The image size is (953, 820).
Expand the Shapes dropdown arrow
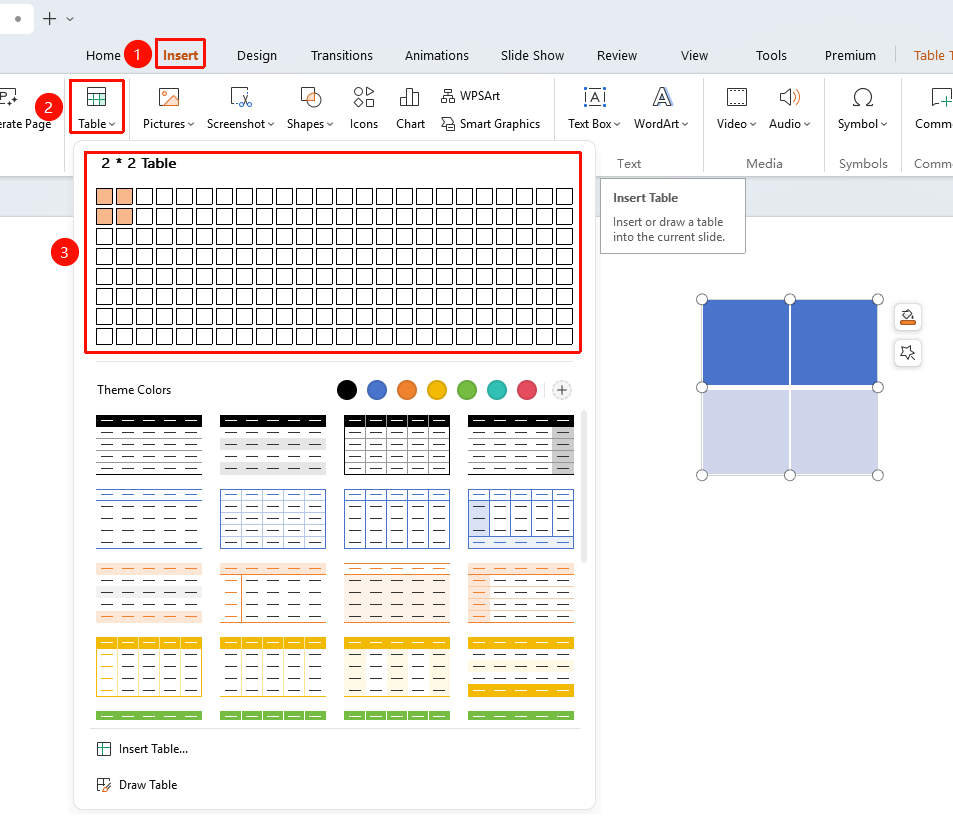[x=330, y=125]
